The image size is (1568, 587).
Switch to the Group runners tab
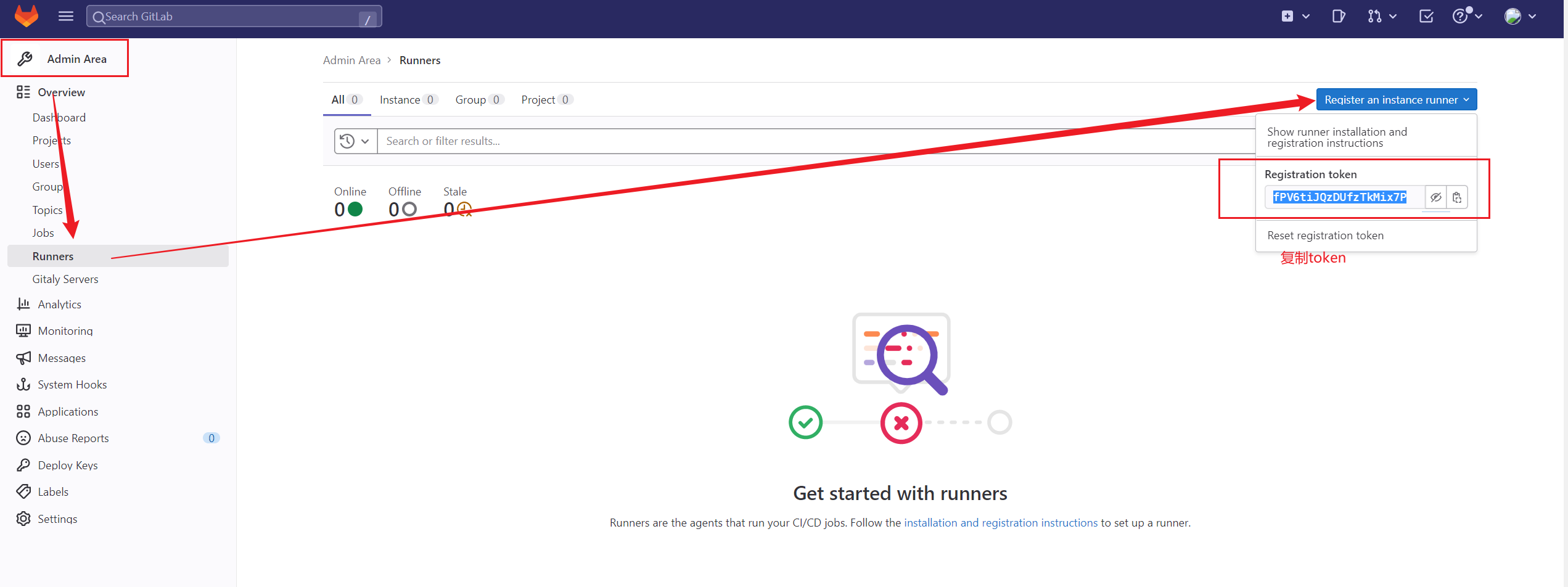tap(471, 99)
